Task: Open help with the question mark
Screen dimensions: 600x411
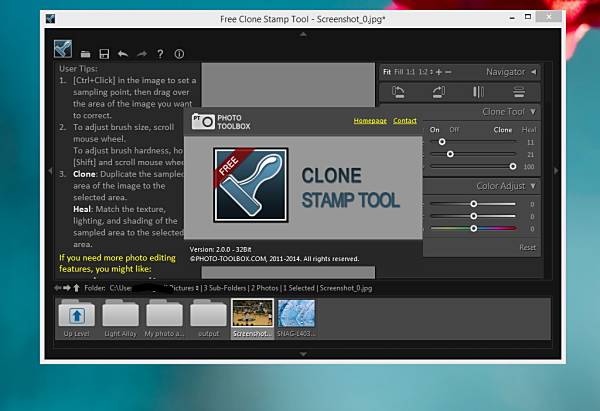Action: click(x=160, y=54)
